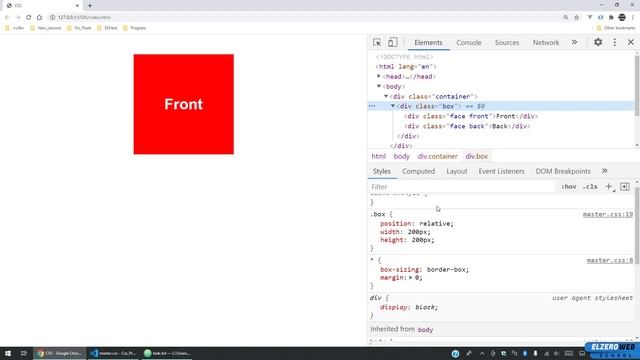Click the address bar URL
Viewport: 640px width, 360px height.
click(84, 17)
